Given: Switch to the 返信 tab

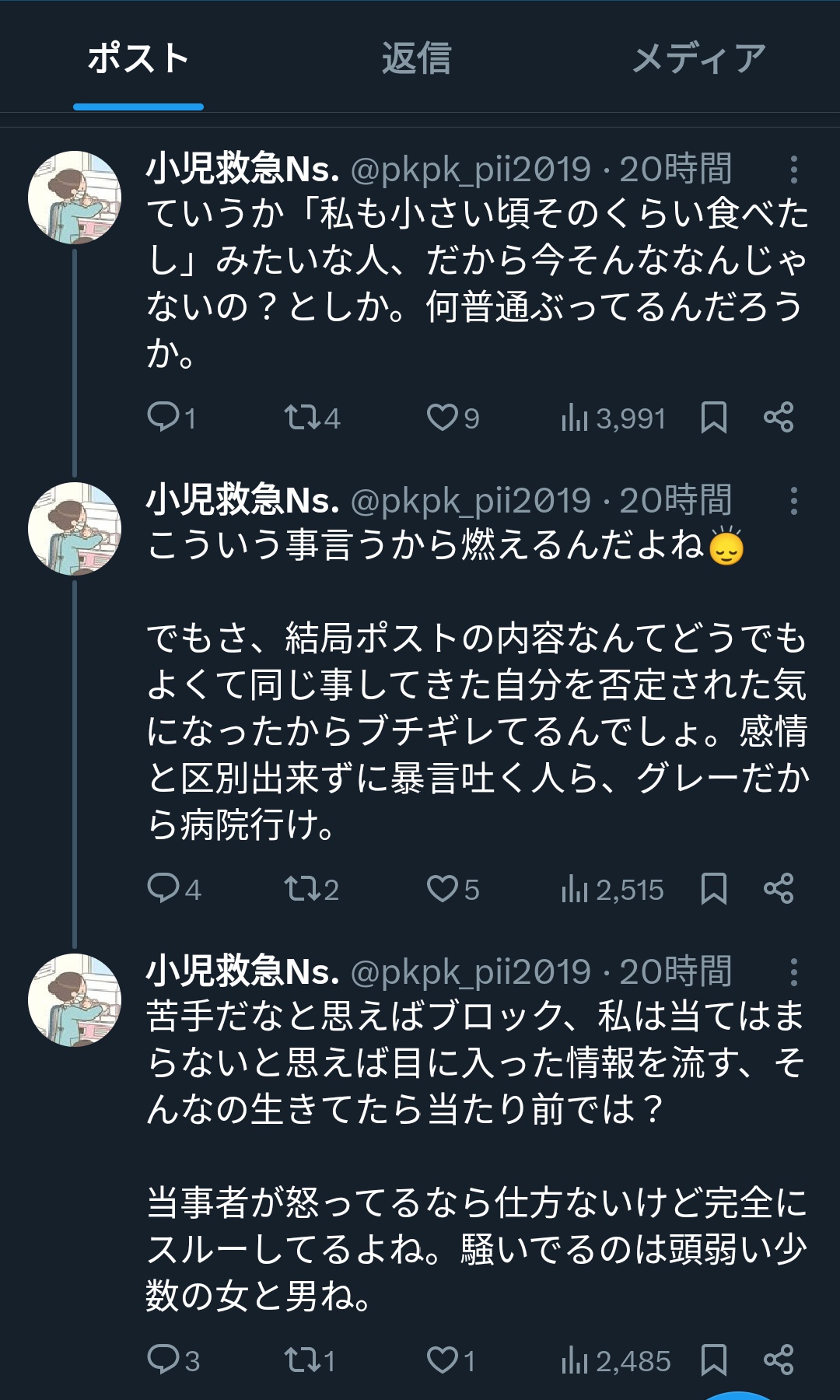Looking at the screenshot, I should click(416, 59).
